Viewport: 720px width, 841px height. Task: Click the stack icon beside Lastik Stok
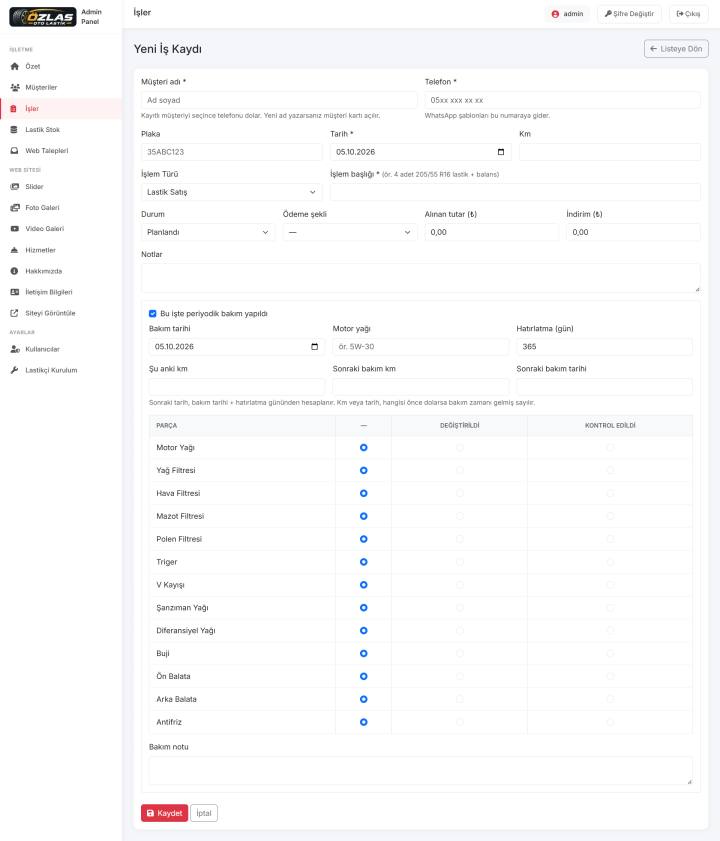tap(14, 130)
